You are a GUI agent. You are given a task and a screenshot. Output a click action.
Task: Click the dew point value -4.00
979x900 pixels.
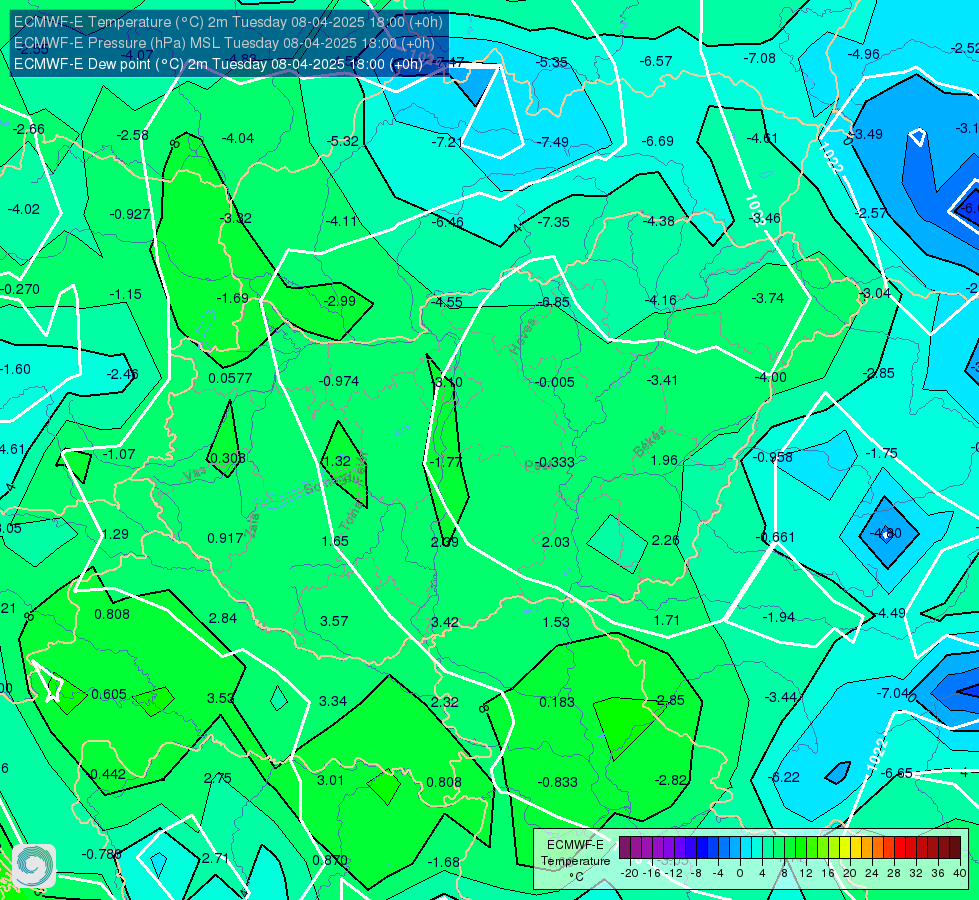coord(770,377)
